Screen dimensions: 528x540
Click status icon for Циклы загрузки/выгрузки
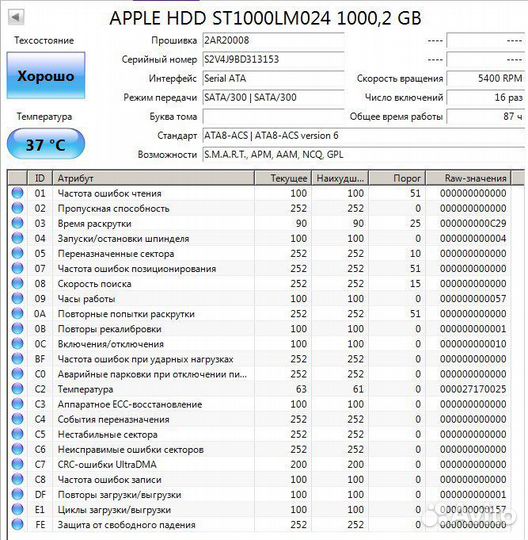click(x=17, y=509)
